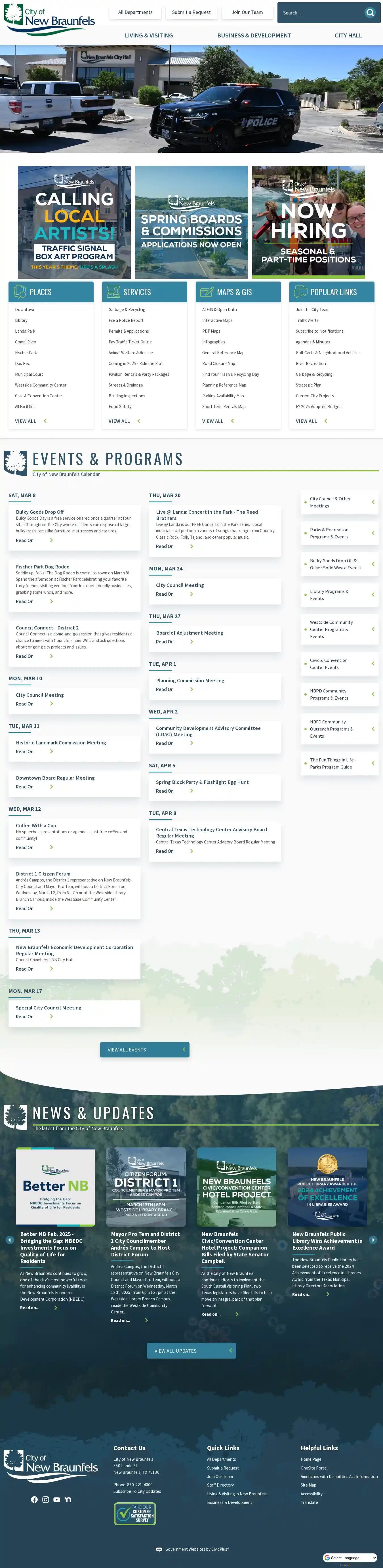Open Living & Visiting menu

tap(149, 35)
